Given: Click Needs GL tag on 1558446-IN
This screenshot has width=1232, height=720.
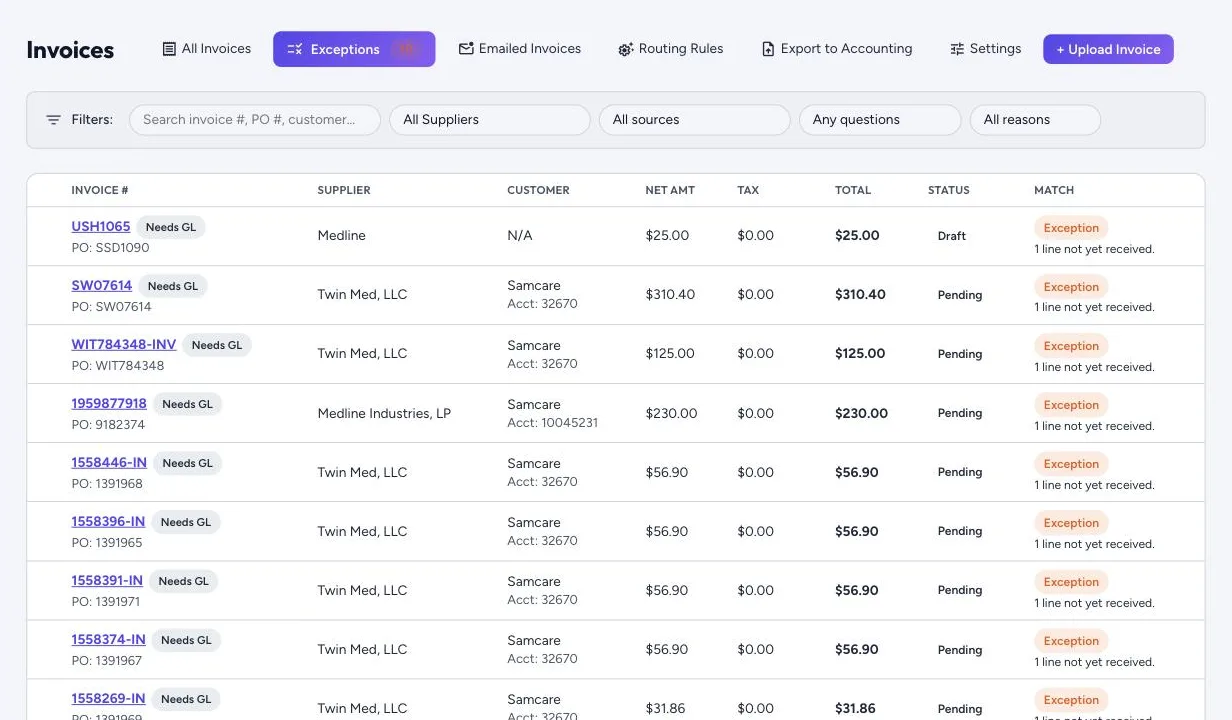Looking at the screenshot, I should [187, 463].
